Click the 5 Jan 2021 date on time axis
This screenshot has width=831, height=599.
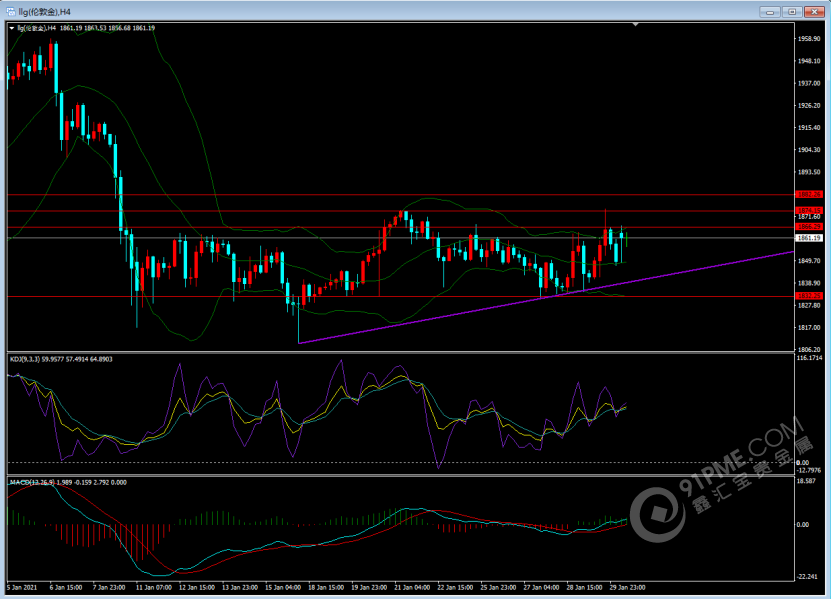(23, 586)
